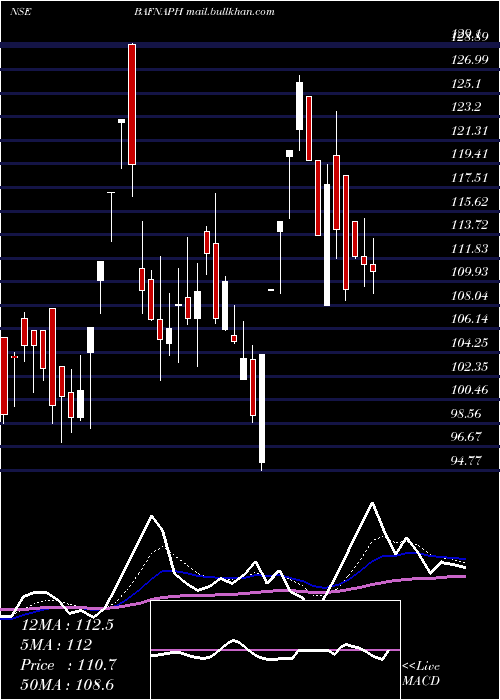Click the 102.35 price axis label
500x700 pixels.
click(x=469, y=367)
